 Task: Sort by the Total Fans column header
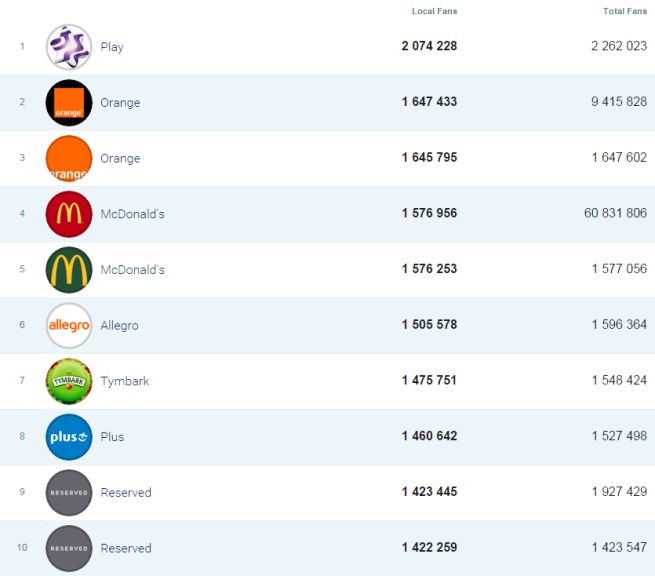click(625, 12)
